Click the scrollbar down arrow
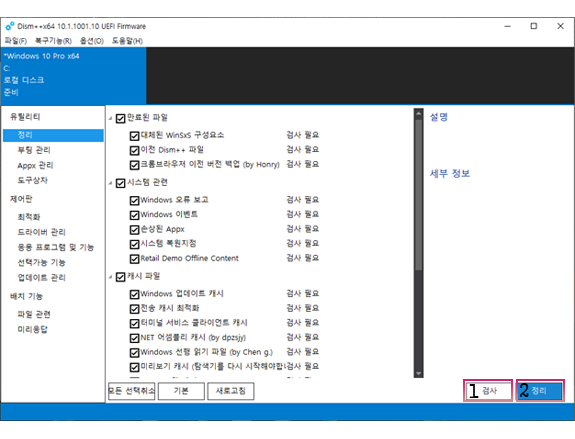575x439 pixels. click(418, 373)
